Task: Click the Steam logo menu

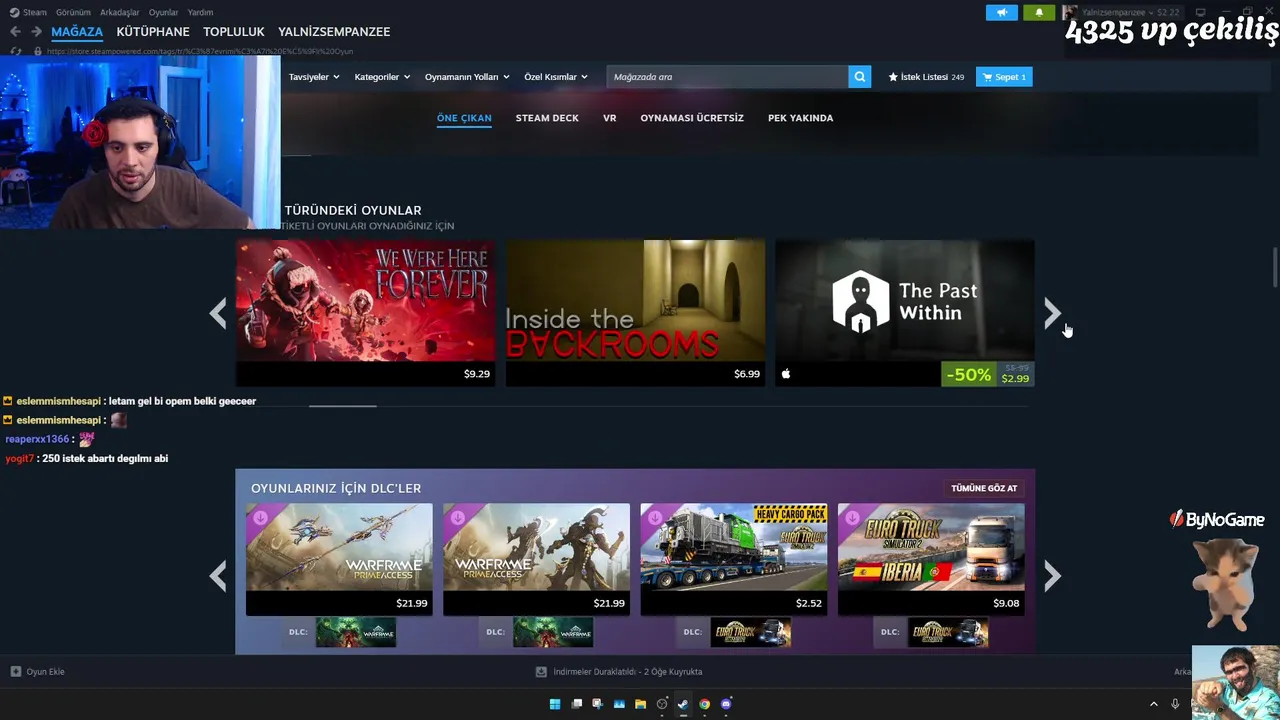Action: (x=28, y=12)
